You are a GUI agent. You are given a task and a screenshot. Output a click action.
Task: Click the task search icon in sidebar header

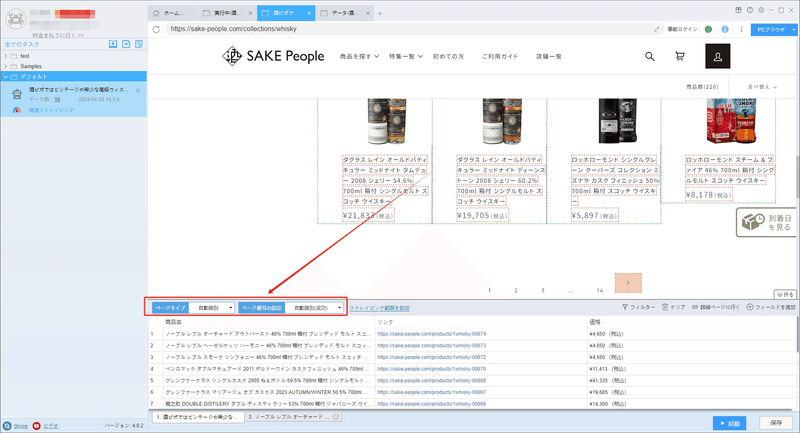point(139,44)
